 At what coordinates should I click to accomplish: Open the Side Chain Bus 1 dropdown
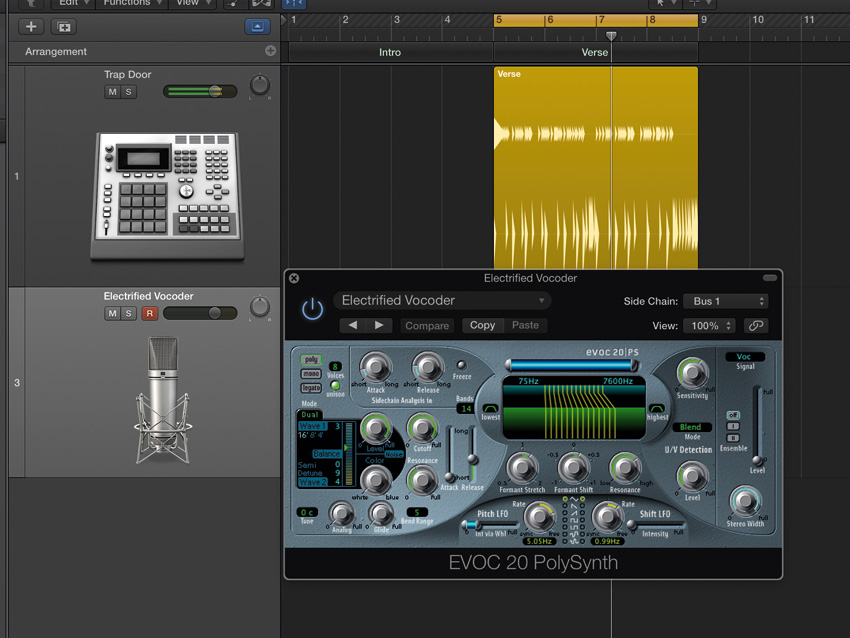tap(726, 301)
